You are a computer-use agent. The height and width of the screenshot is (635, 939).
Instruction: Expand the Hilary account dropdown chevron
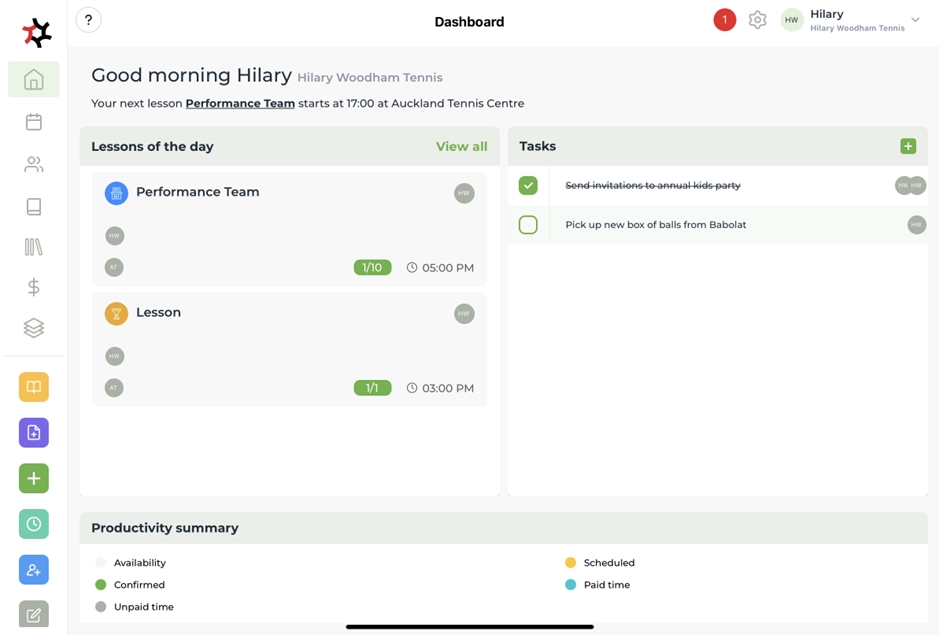[x=915, y=20]
